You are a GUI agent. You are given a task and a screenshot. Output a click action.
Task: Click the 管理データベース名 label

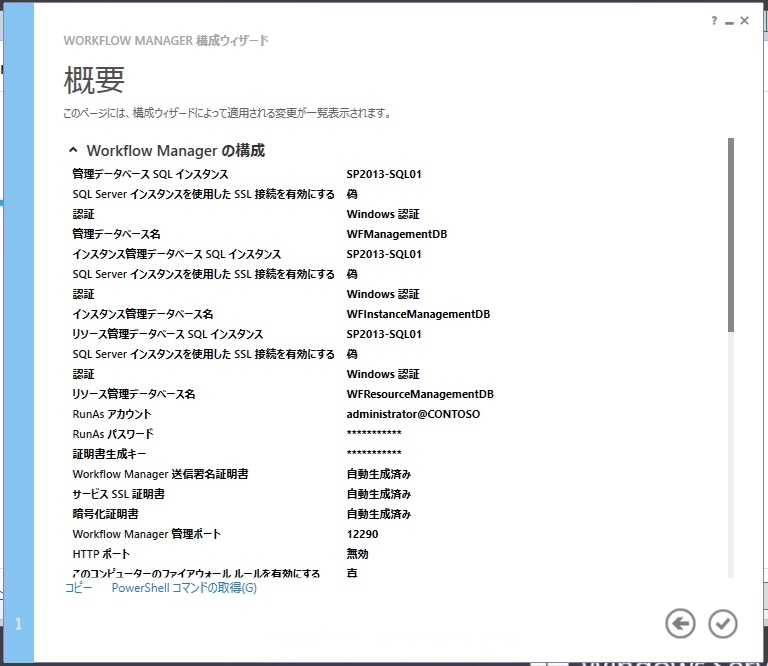pos(117,234)
